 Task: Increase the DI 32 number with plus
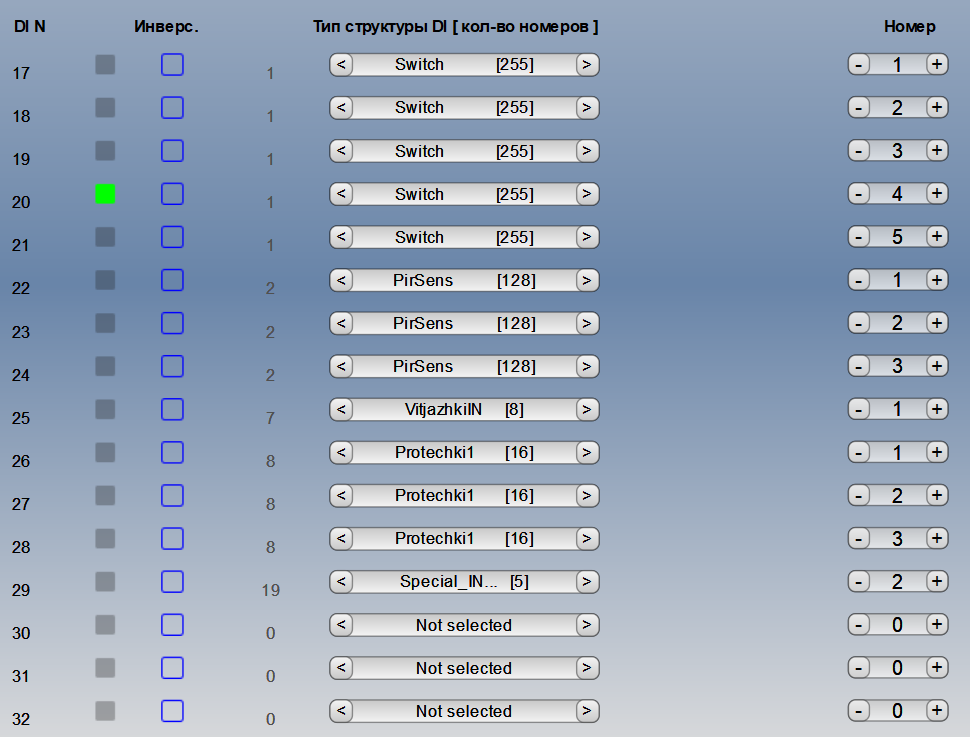[x=936, y=711]
